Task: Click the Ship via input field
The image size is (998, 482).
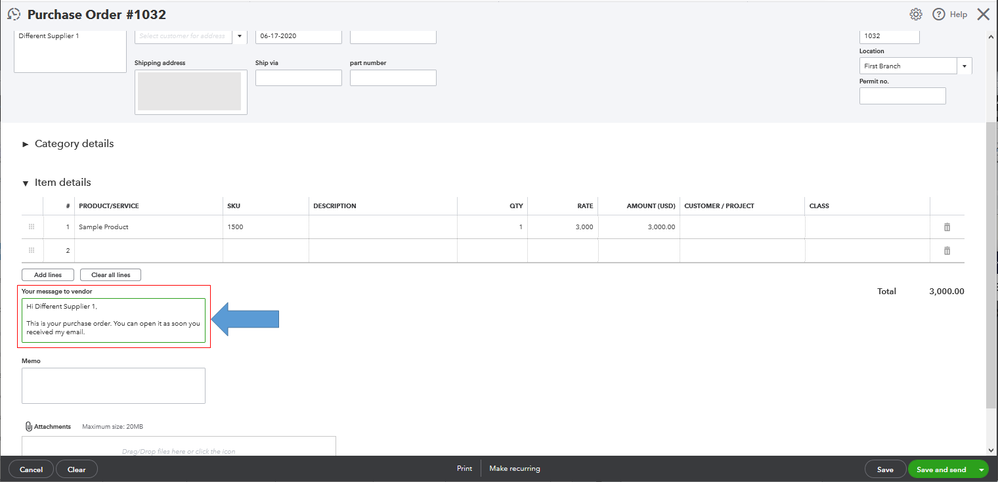Action: coord(299,78)
